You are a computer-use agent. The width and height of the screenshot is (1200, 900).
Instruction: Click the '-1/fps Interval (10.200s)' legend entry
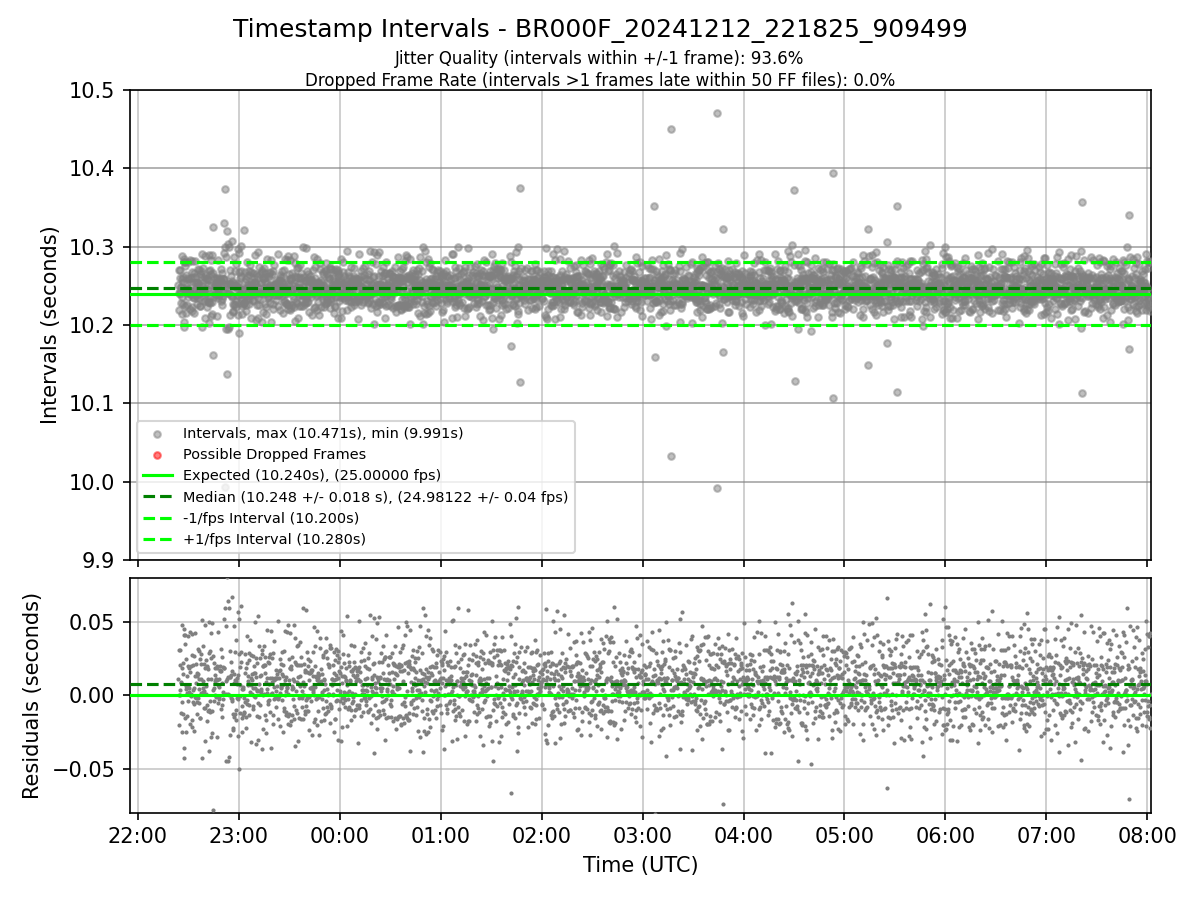click(x=271, y=518)
